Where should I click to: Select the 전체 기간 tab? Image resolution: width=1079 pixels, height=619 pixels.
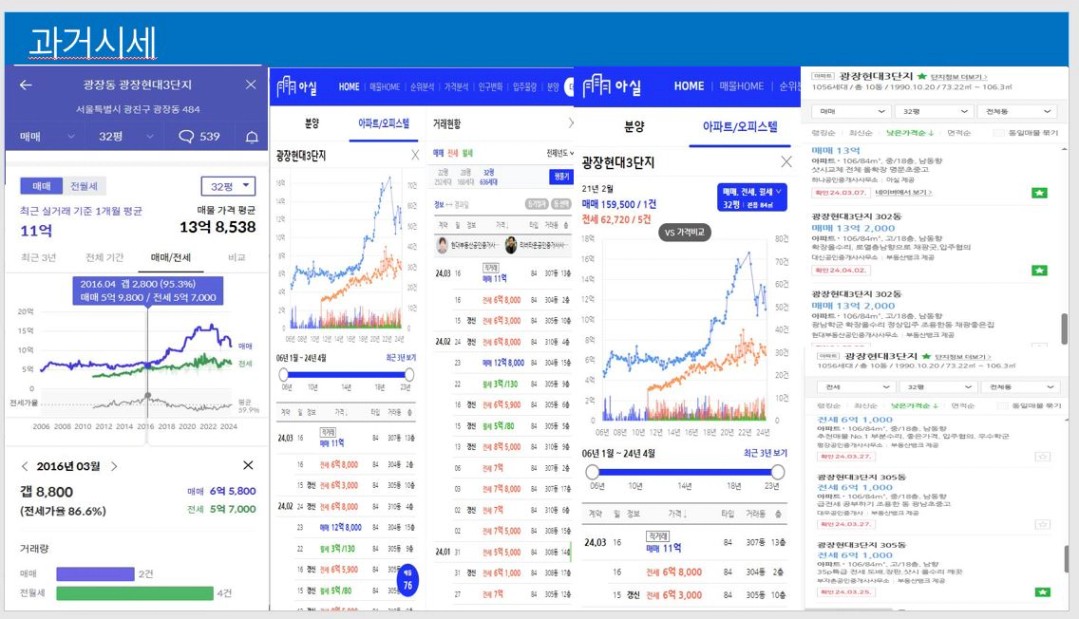point(104,257)
